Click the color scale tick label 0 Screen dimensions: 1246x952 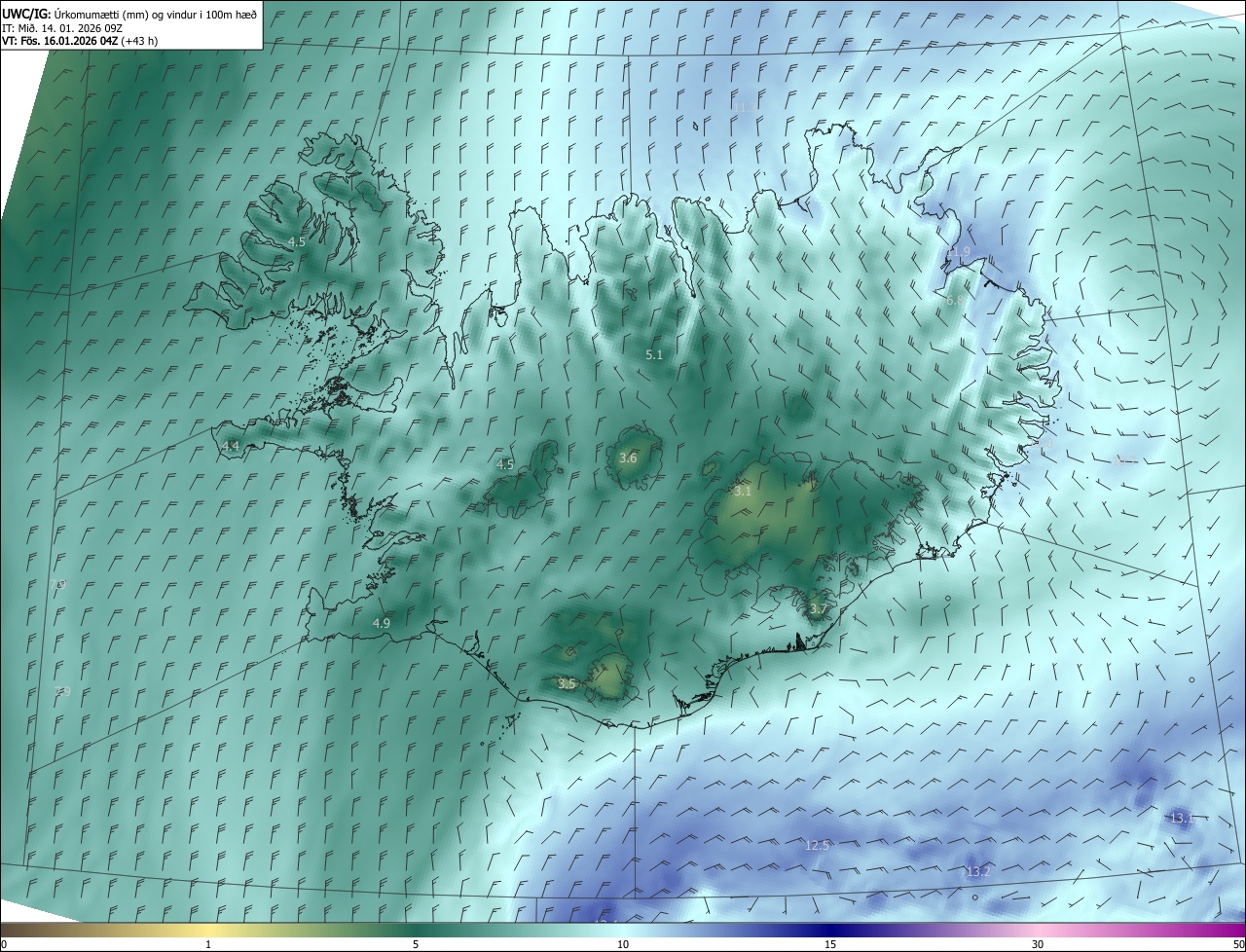point(4,944)
